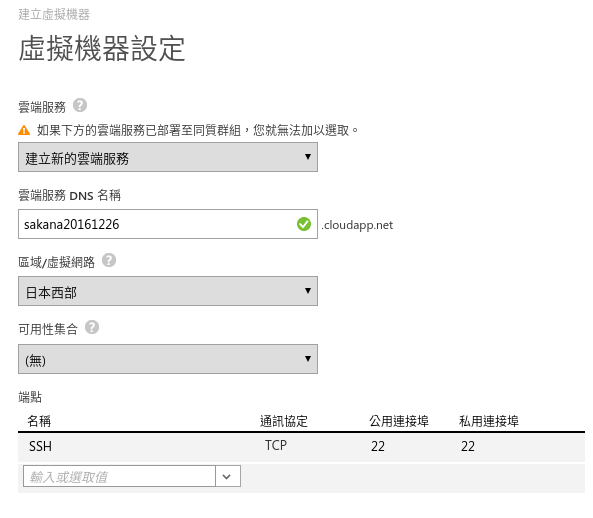Click the TCP protocol cell

[276, 445]
